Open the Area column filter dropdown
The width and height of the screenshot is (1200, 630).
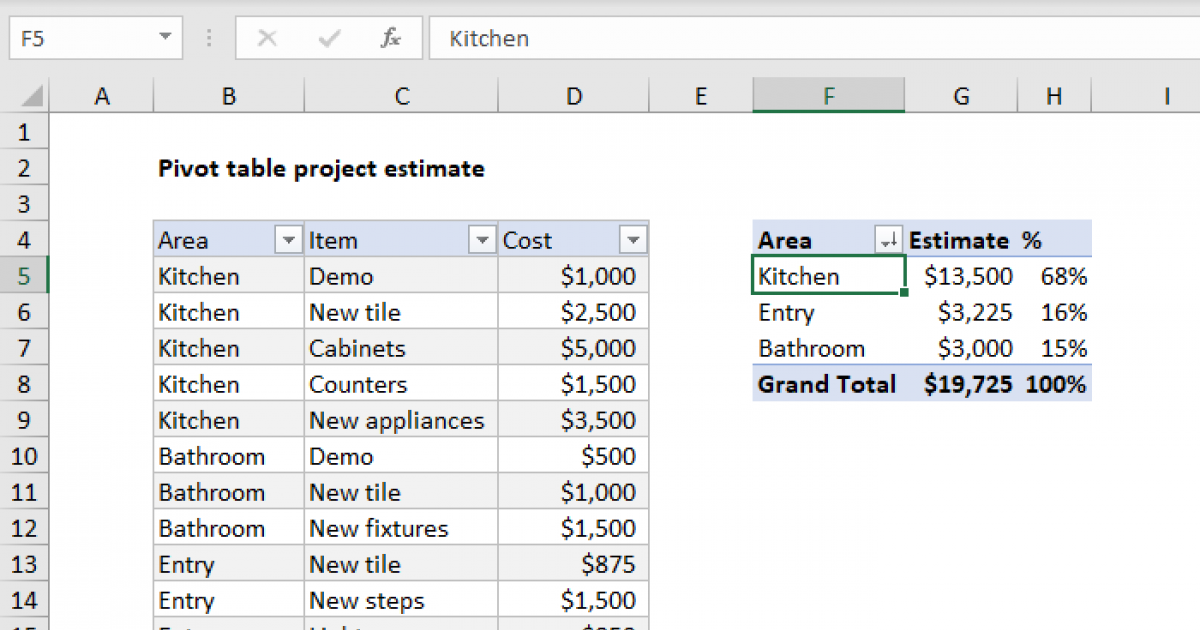pyautogui.click(x=288, y=240)
